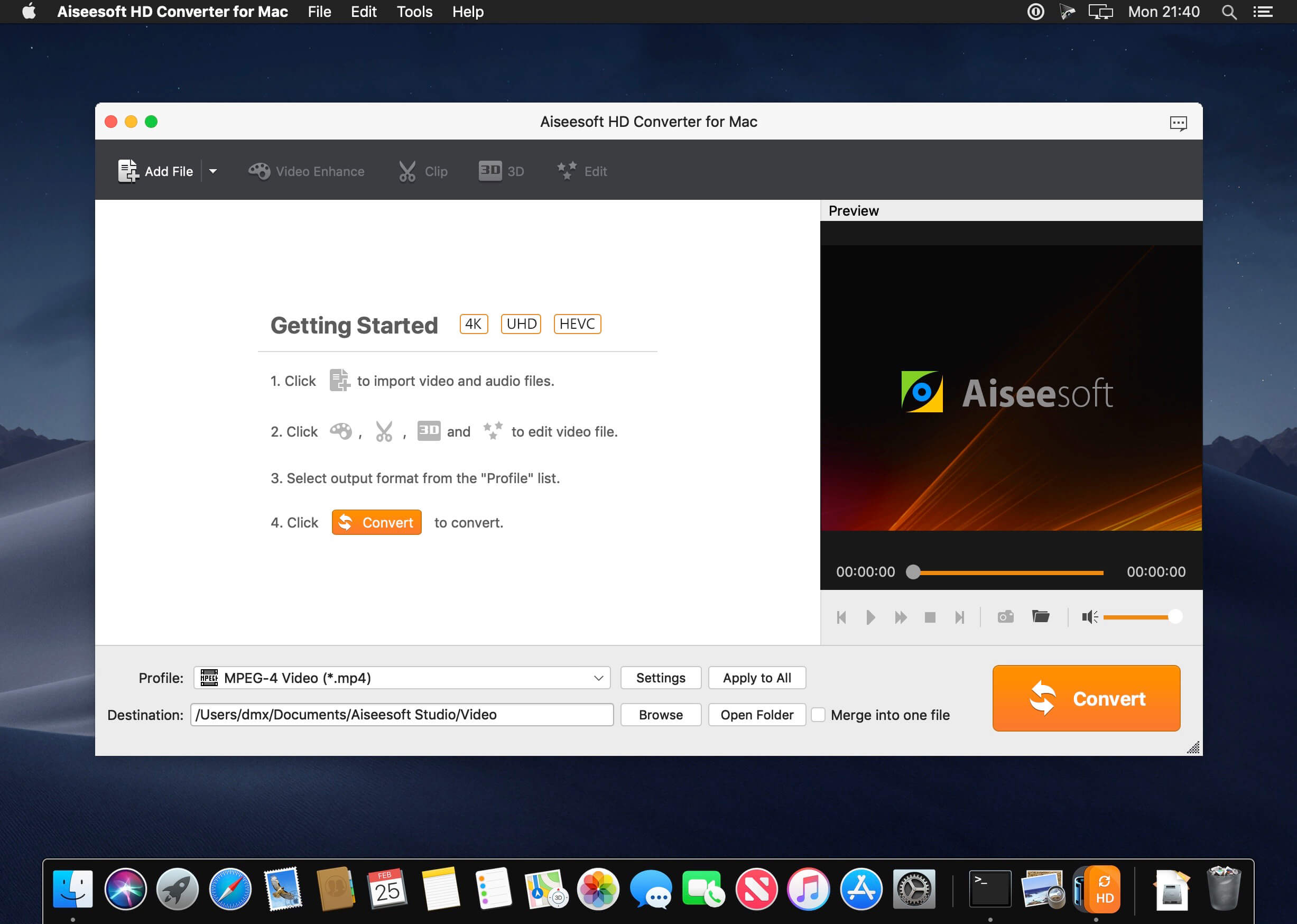Select the Clip scissors tool
Image resolution: width=1297 pixels, height=924 pixels.
407,171
